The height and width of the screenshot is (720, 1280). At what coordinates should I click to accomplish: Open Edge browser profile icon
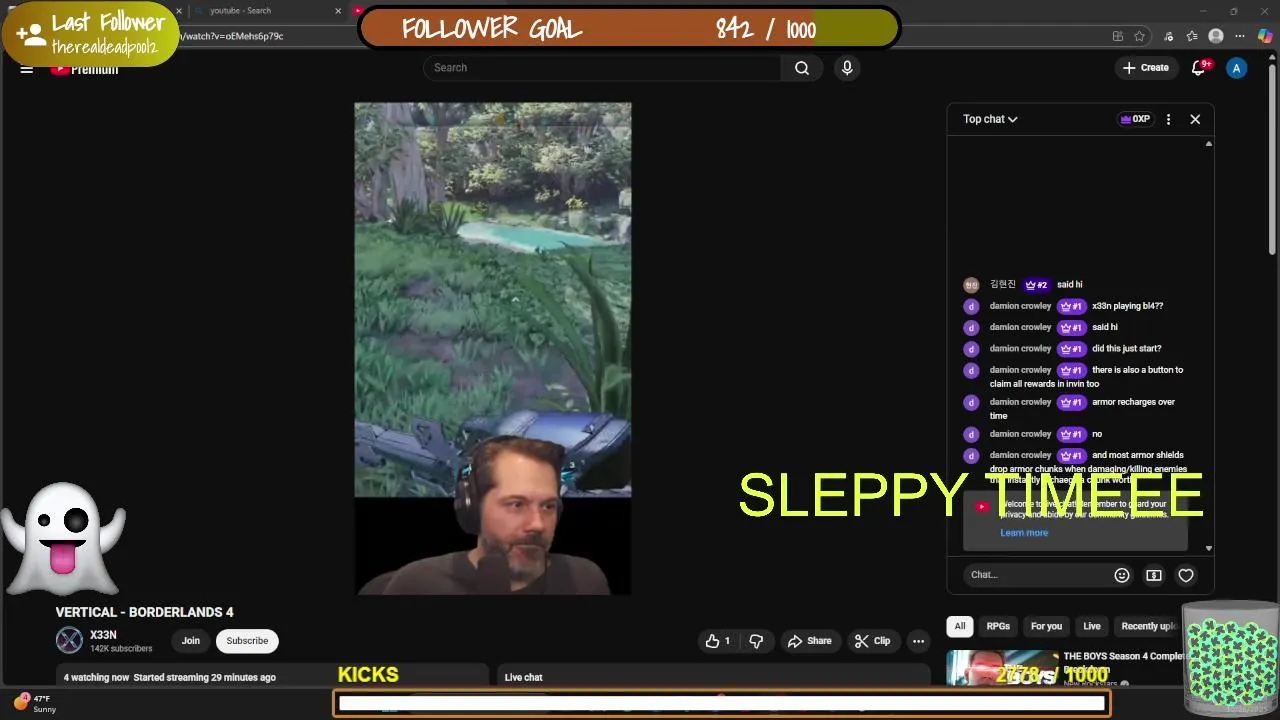[x=1216, y=36]
